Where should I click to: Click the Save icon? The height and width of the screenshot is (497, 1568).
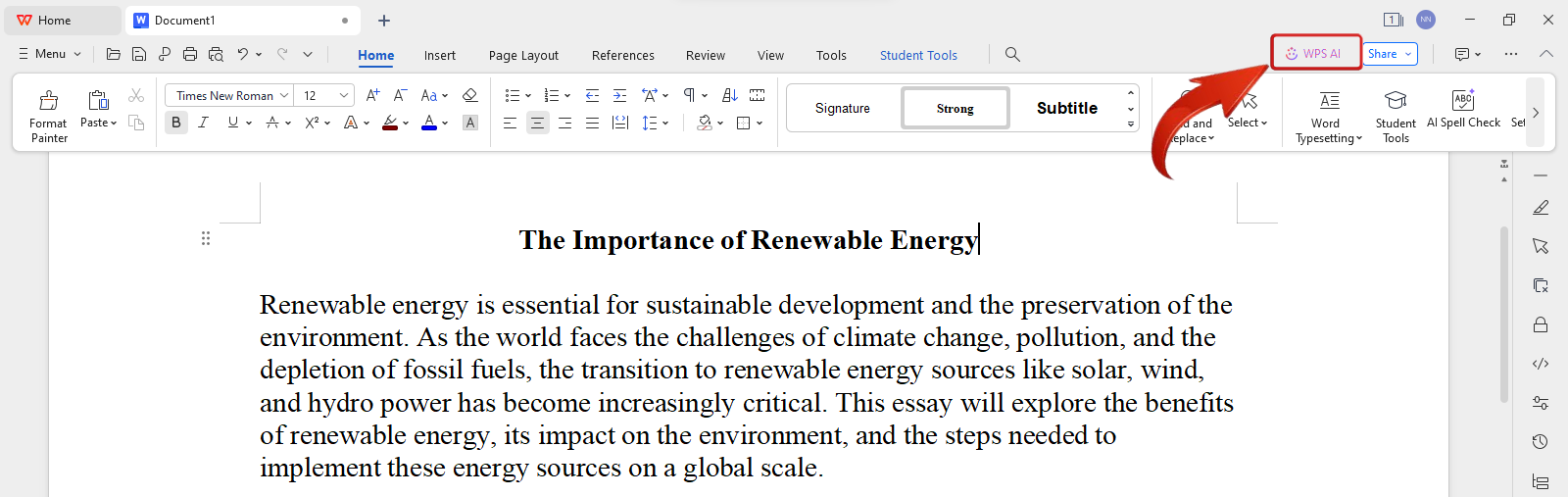[x=139, y=55]
